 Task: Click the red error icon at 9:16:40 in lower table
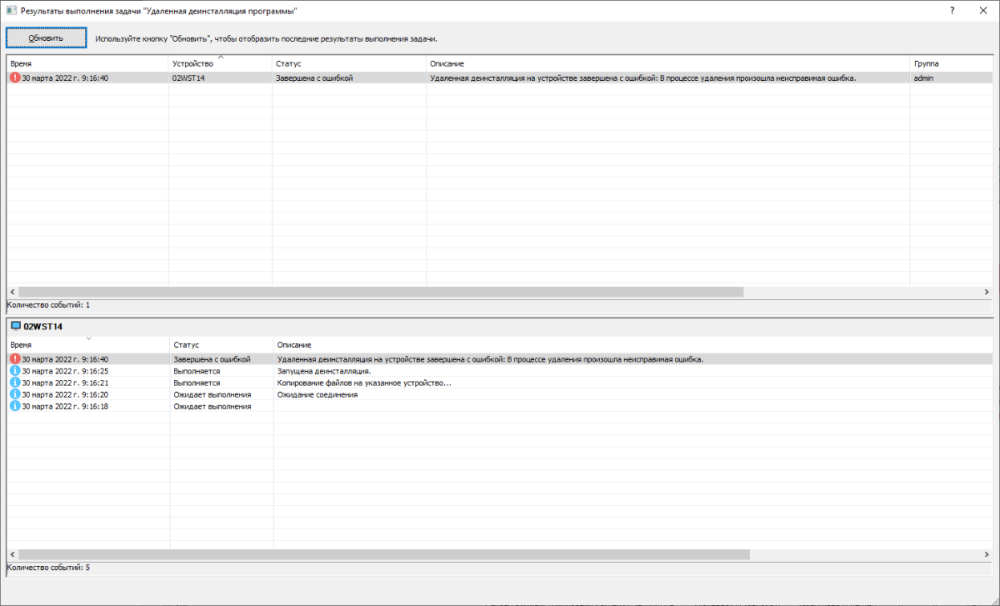pos(15,359)
